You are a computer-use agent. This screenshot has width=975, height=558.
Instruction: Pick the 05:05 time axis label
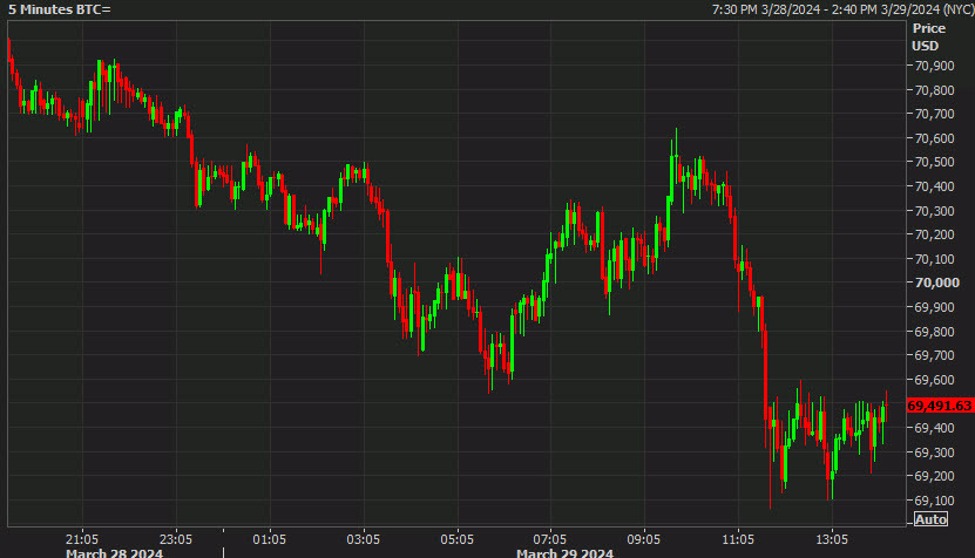click(x=457, y=538)
